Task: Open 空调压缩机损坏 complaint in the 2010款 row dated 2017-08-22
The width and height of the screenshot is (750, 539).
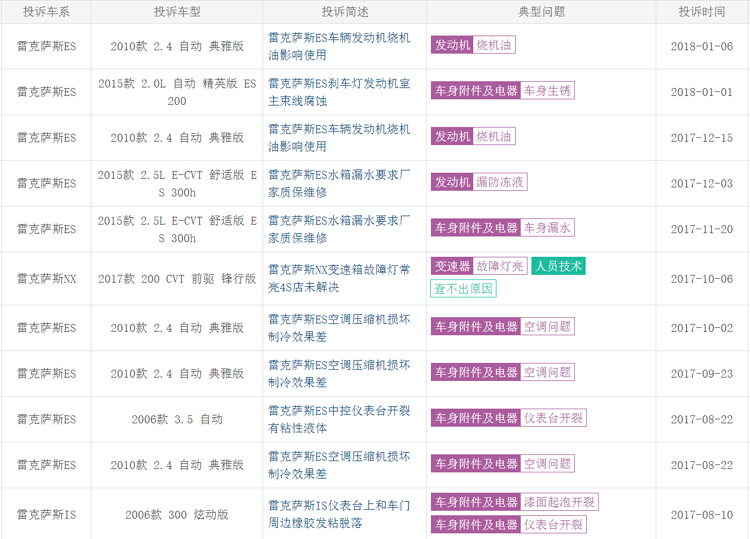Action: [x=339, y=465]
